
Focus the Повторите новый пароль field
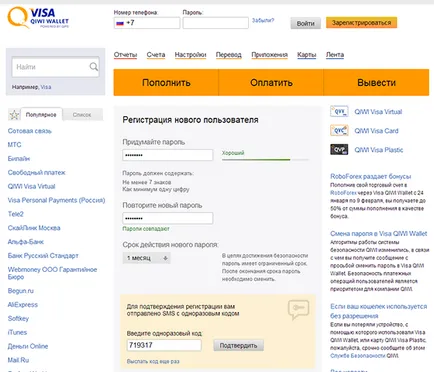168,218
